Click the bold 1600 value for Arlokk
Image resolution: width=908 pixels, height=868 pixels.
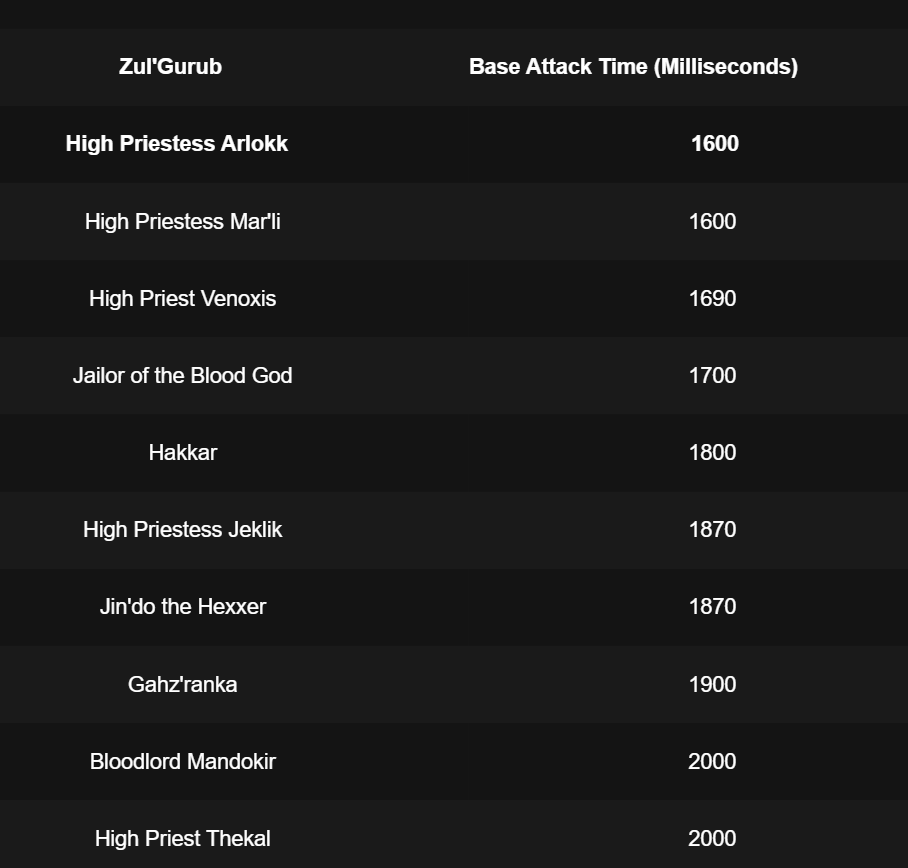(x=715, y=144)
